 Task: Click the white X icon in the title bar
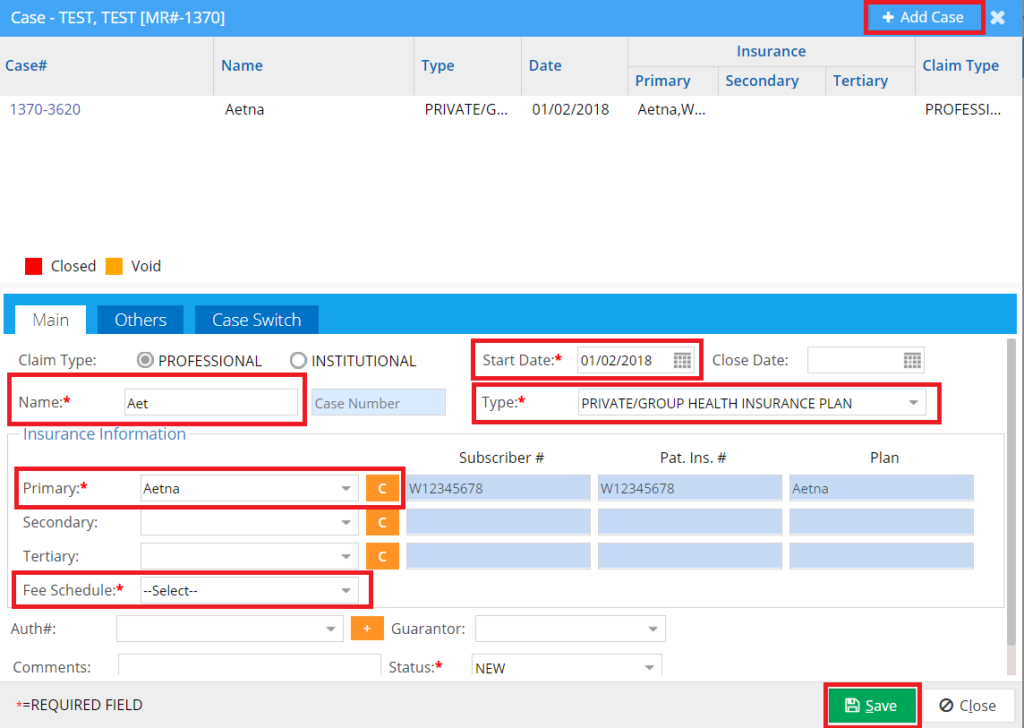coord(997,17)
